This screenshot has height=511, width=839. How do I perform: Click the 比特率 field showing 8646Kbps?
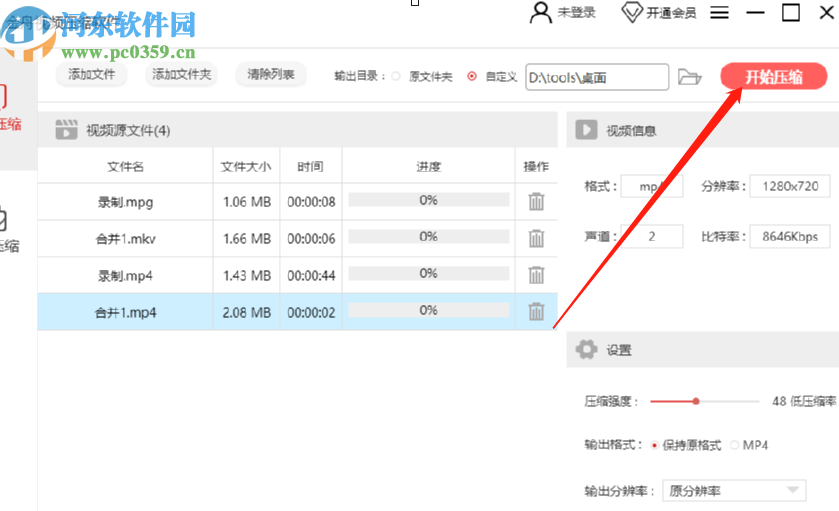pos(790,236)
